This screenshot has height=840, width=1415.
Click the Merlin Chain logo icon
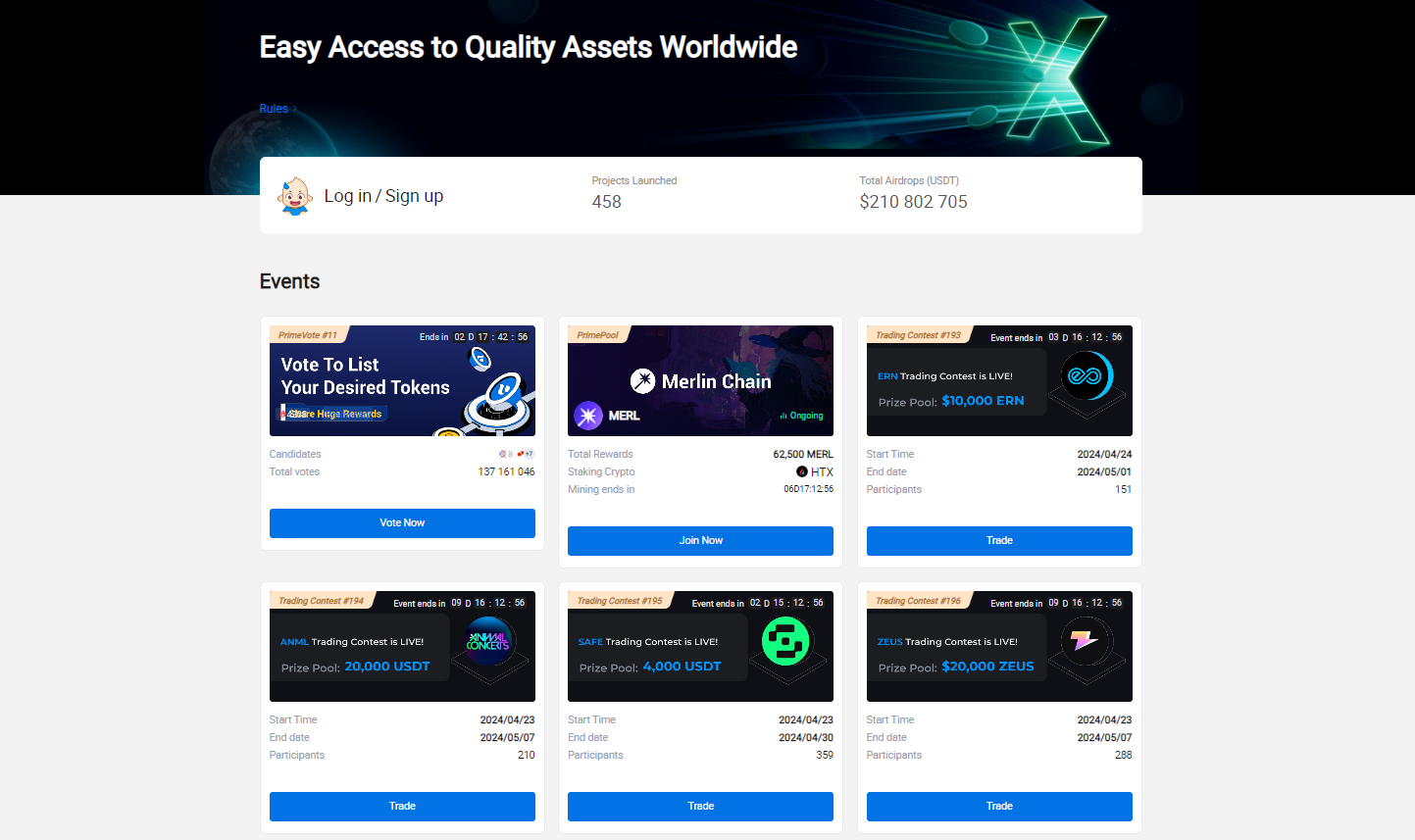(642, 381)
